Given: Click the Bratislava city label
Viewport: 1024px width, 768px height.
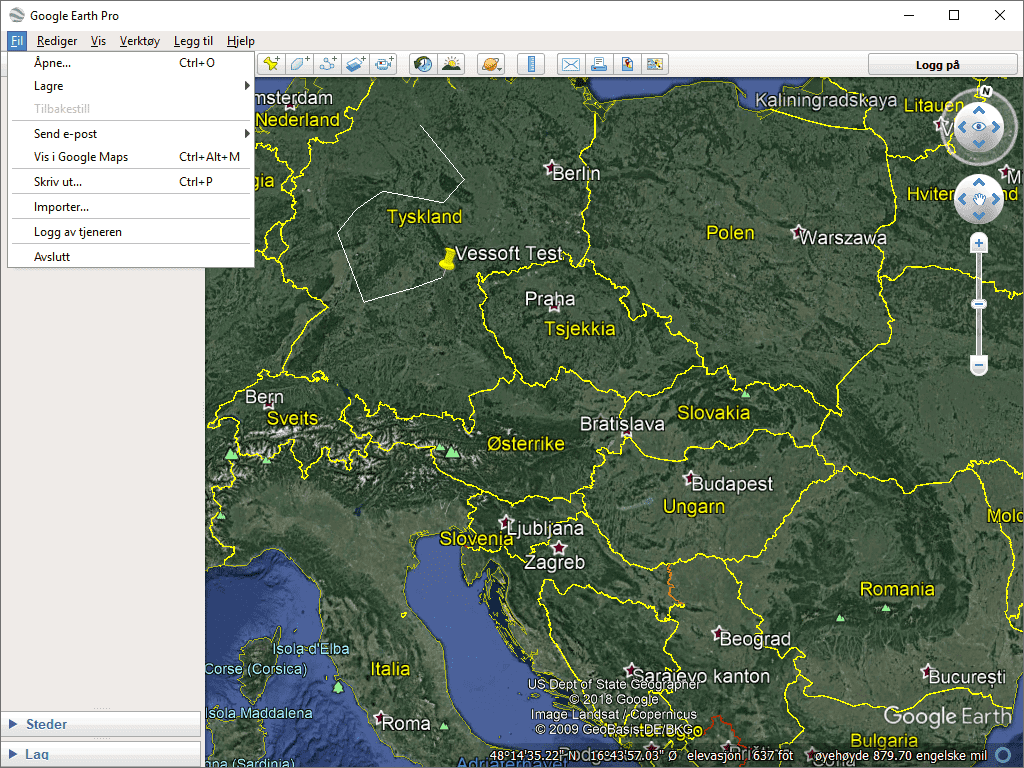Looking at the screenshot, I should 622,424.
